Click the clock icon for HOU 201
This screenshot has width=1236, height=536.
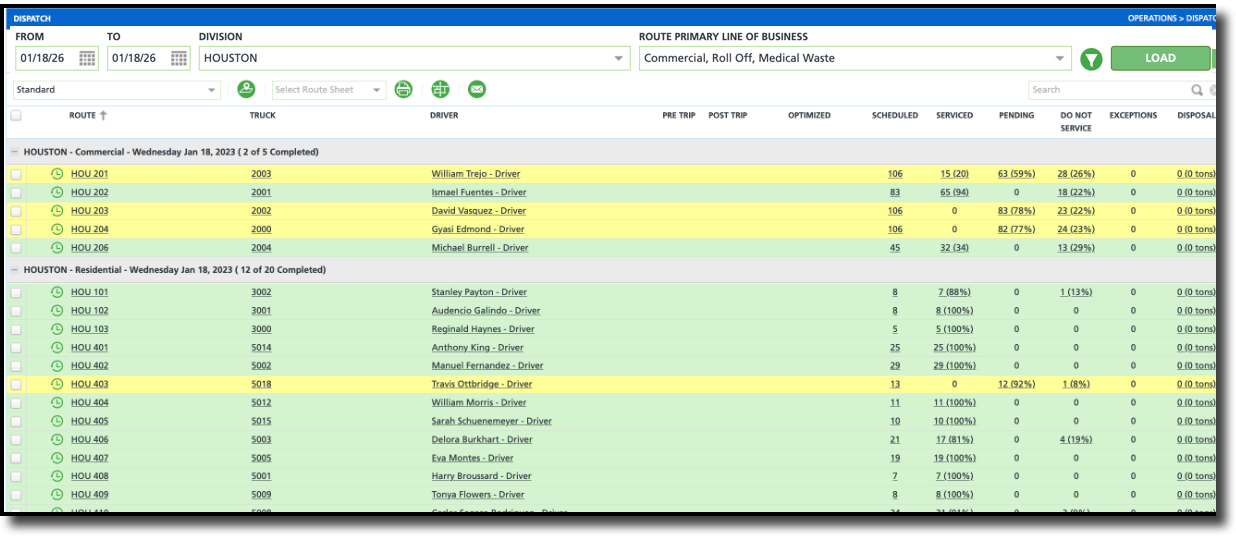57,174
